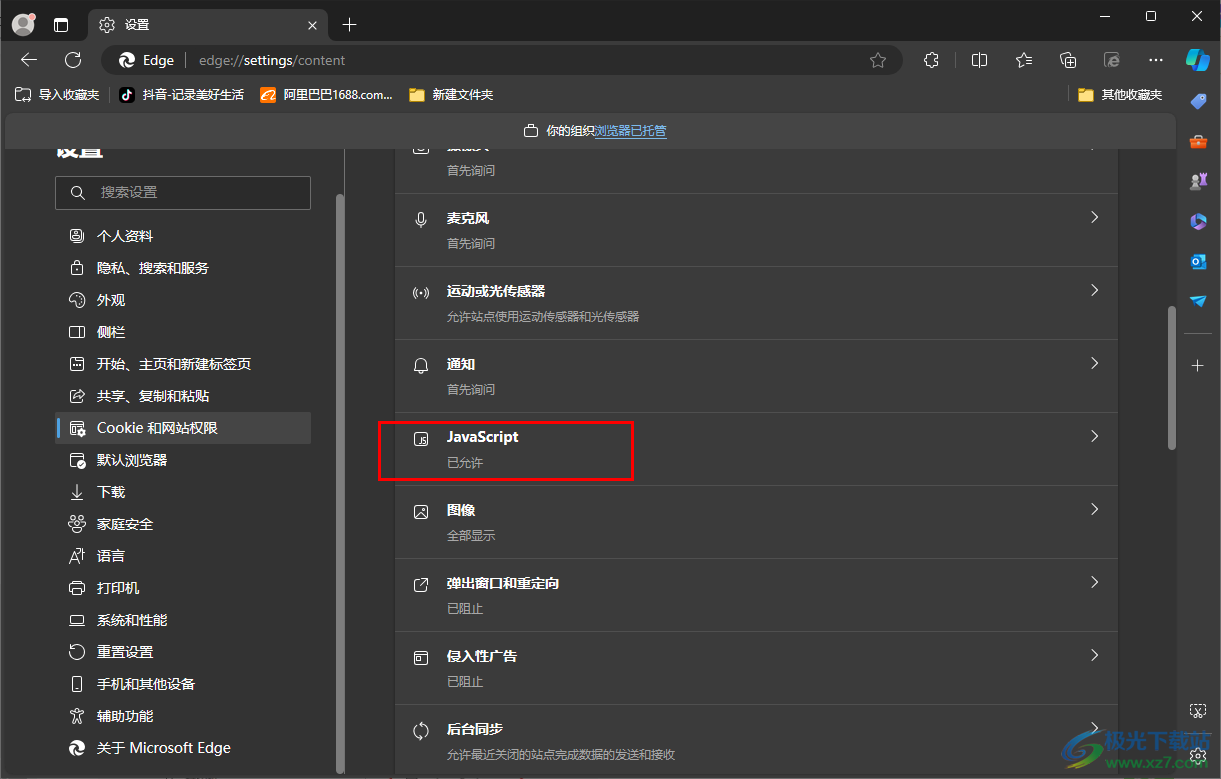1221x779 pixels.
Task: Click the left navigation panel scrollbar
Action: click(340, 483)
